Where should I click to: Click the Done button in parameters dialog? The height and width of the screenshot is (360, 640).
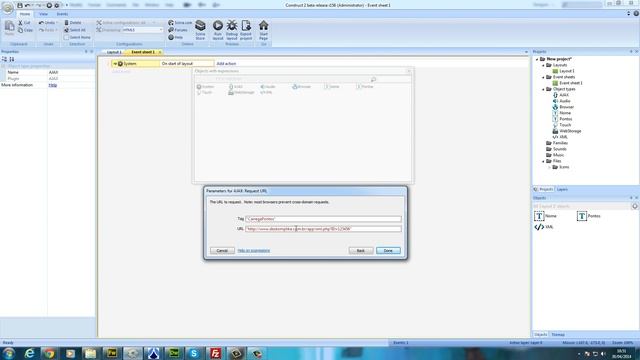(388, 251)
